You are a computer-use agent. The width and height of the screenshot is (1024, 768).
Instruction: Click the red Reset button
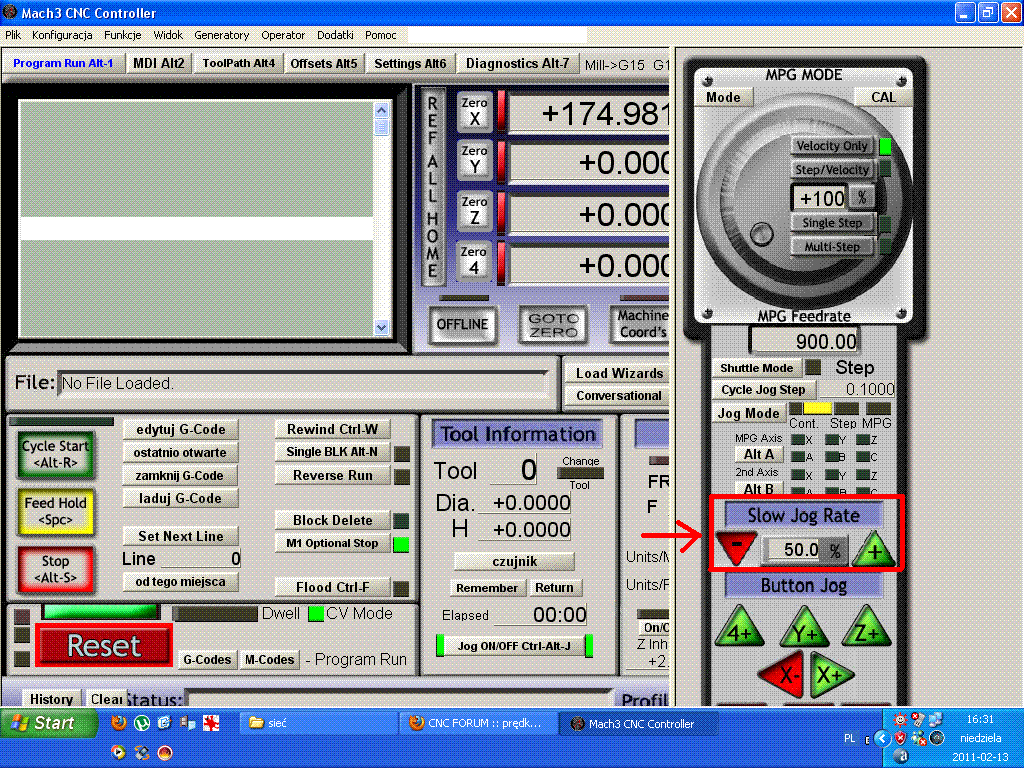point(104,646)
